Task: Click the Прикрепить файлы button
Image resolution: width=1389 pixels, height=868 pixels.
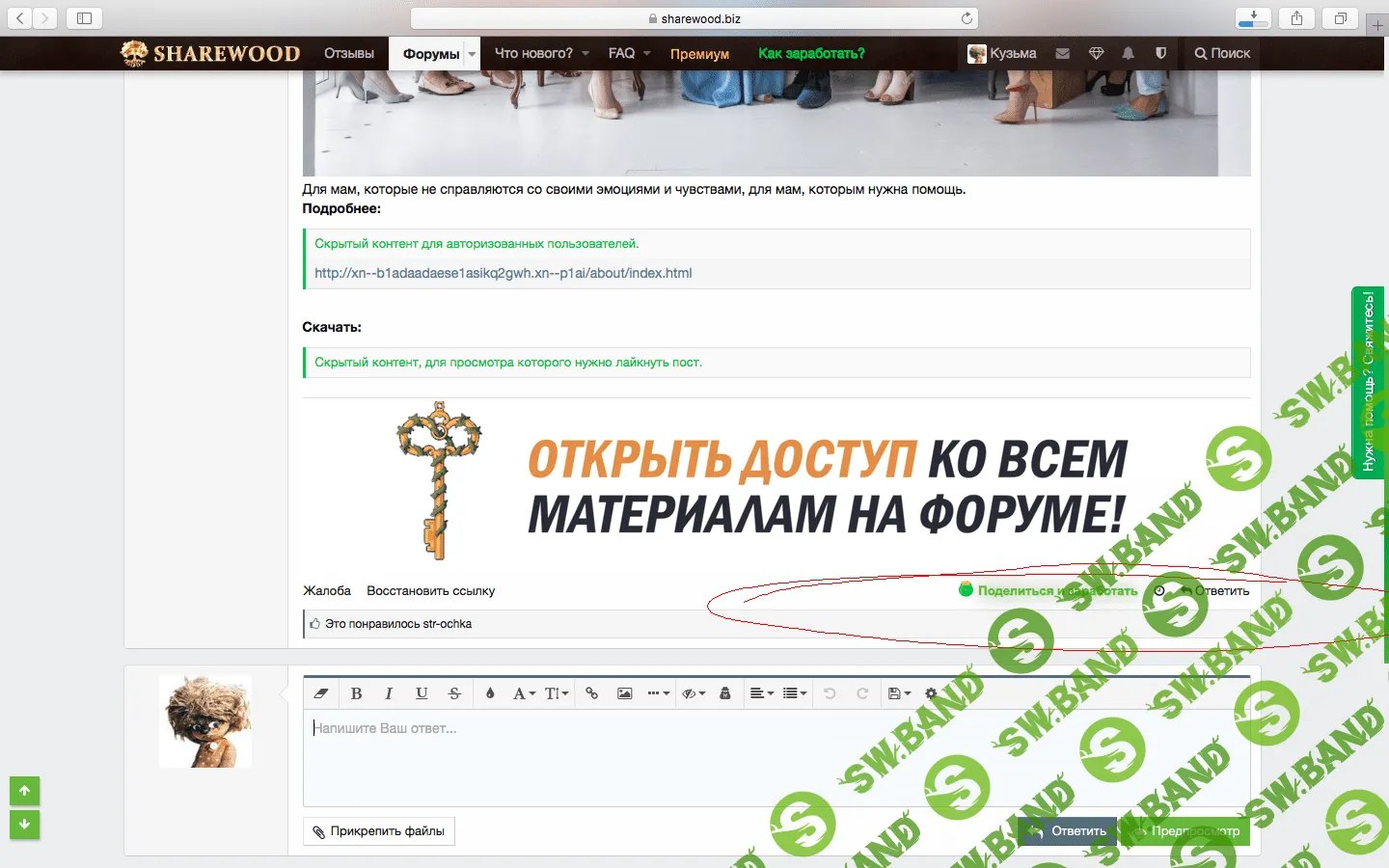Action: tap(379, 831)
